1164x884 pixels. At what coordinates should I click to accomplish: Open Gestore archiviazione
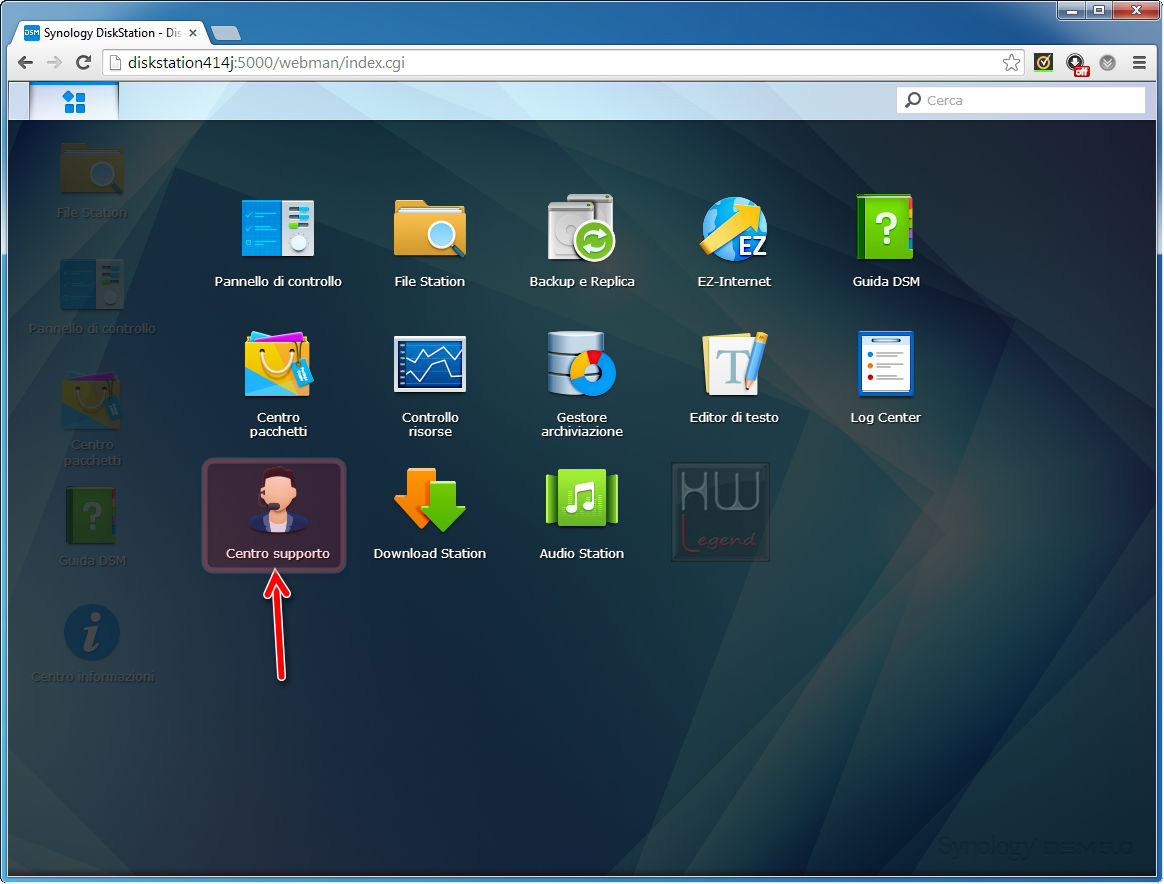(581, 384)
